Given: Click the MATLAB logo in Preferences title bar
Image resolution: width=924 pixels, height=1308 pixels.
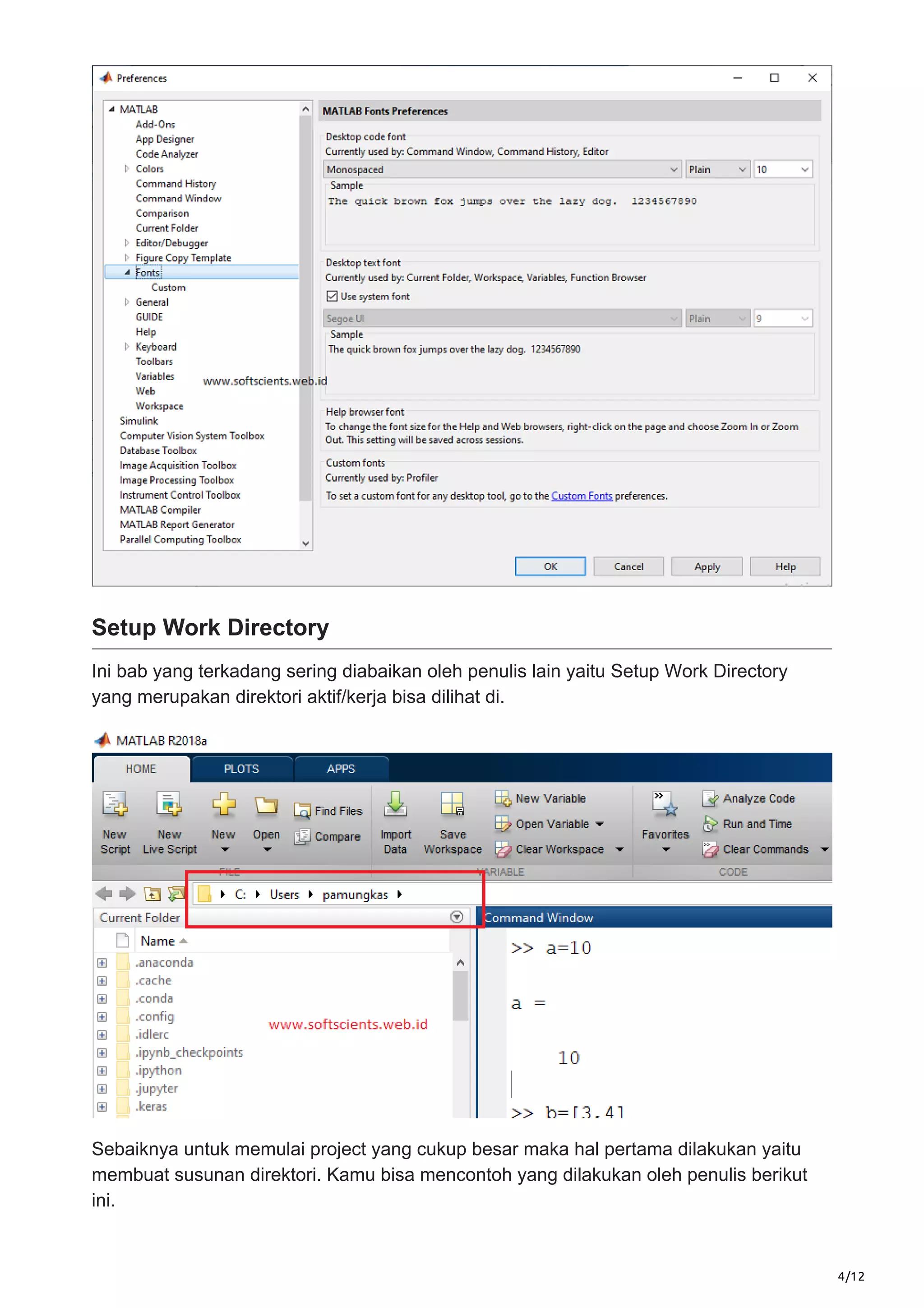Looking at the screenshot, I should pos(106,78).
